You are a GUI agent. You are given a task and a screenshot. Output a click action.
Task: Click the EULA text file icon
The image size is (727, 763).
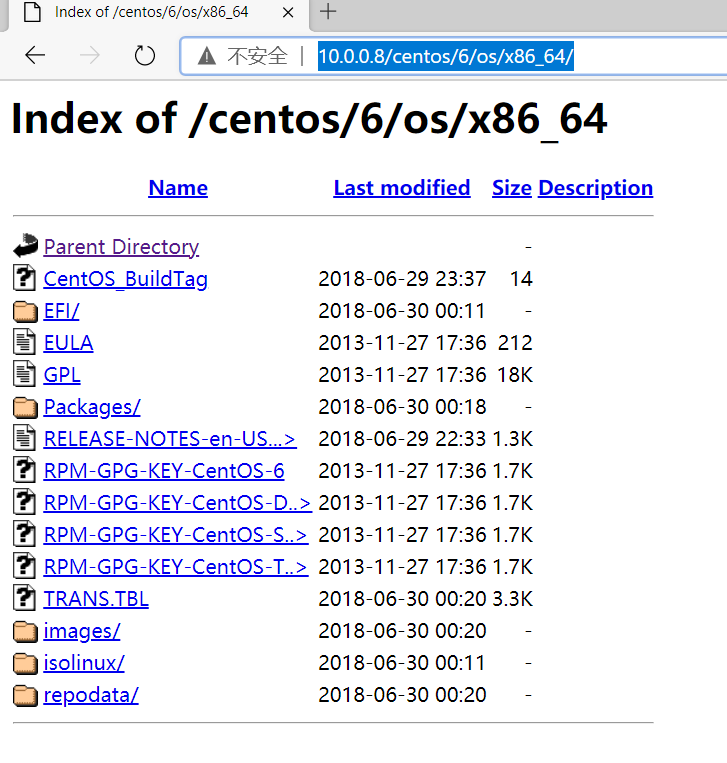coord(25,342)
